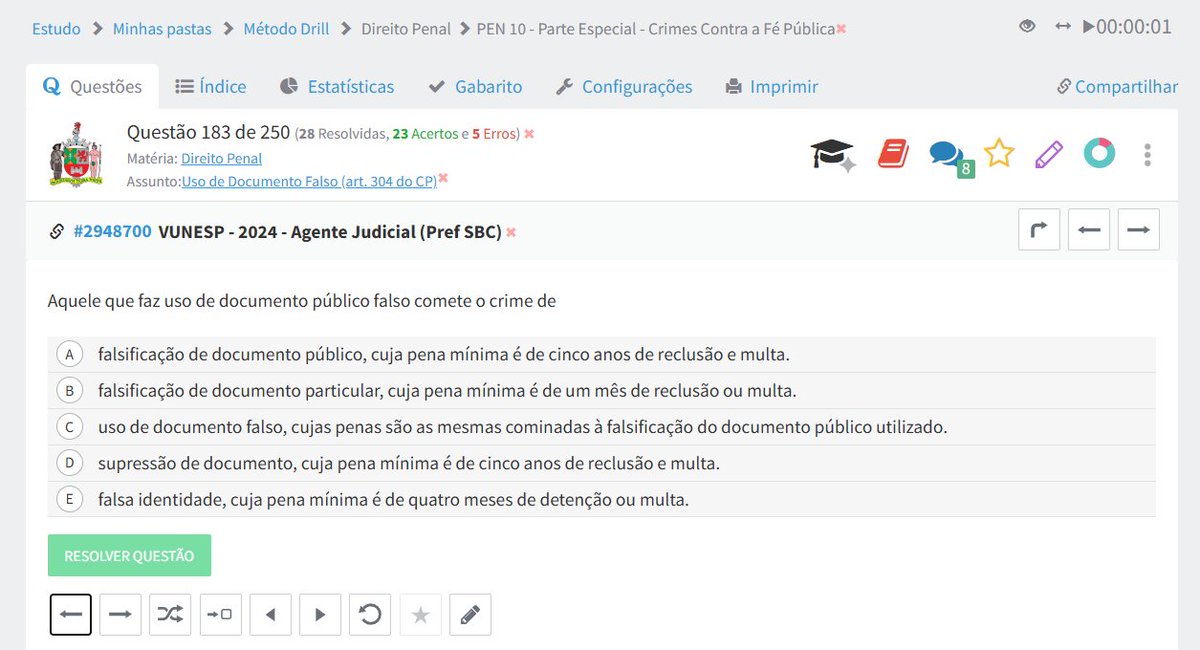Click the '23 Acertos' count text
The width and height of the screenshot is (1200, 650).
click(x=424, y=134)
